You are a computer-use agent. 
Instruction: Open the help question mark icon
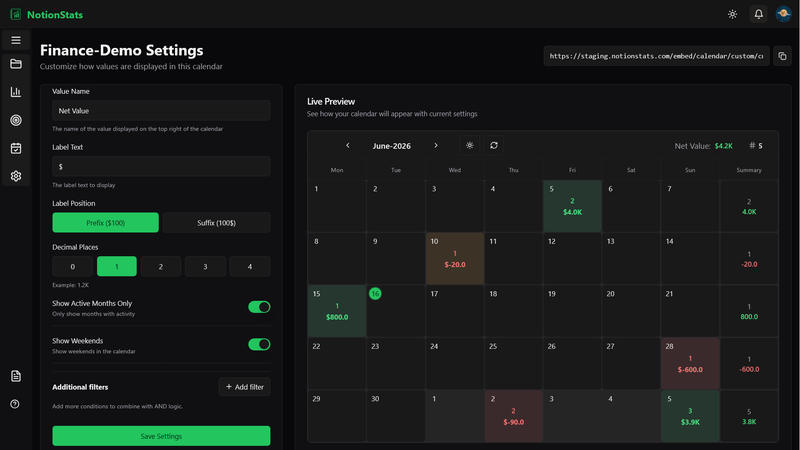15,404
